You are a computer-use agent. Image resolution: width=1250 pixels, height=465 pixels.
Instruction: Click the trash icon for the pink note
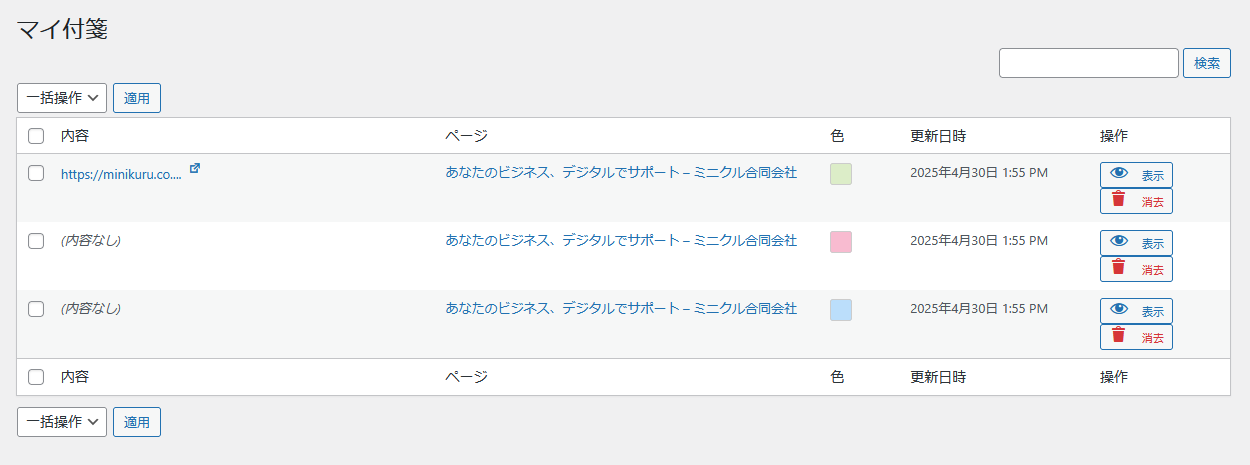tap(1119, 268)
